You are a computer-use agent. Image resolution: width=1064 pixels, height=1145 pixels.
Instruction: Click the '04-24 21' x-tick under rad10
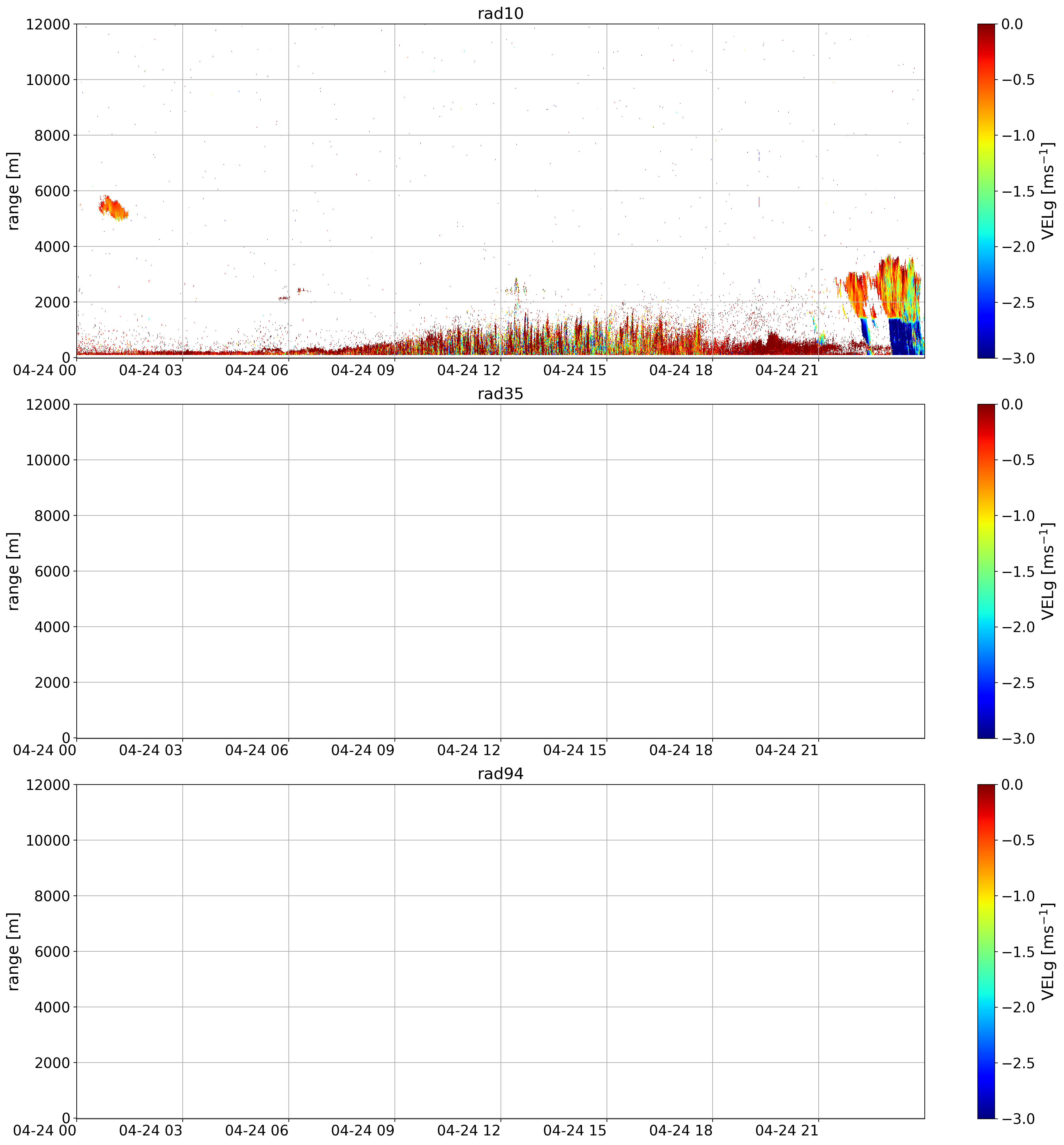(x=787, y=370)
